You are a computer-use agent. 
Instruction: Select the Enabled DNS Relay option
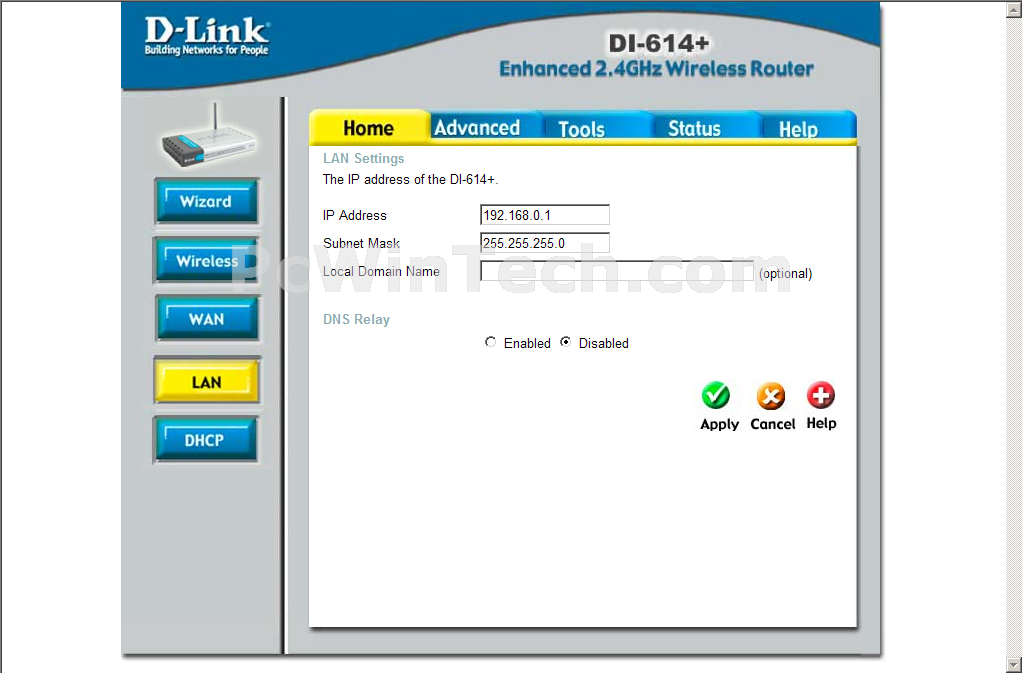coord(490,342)
